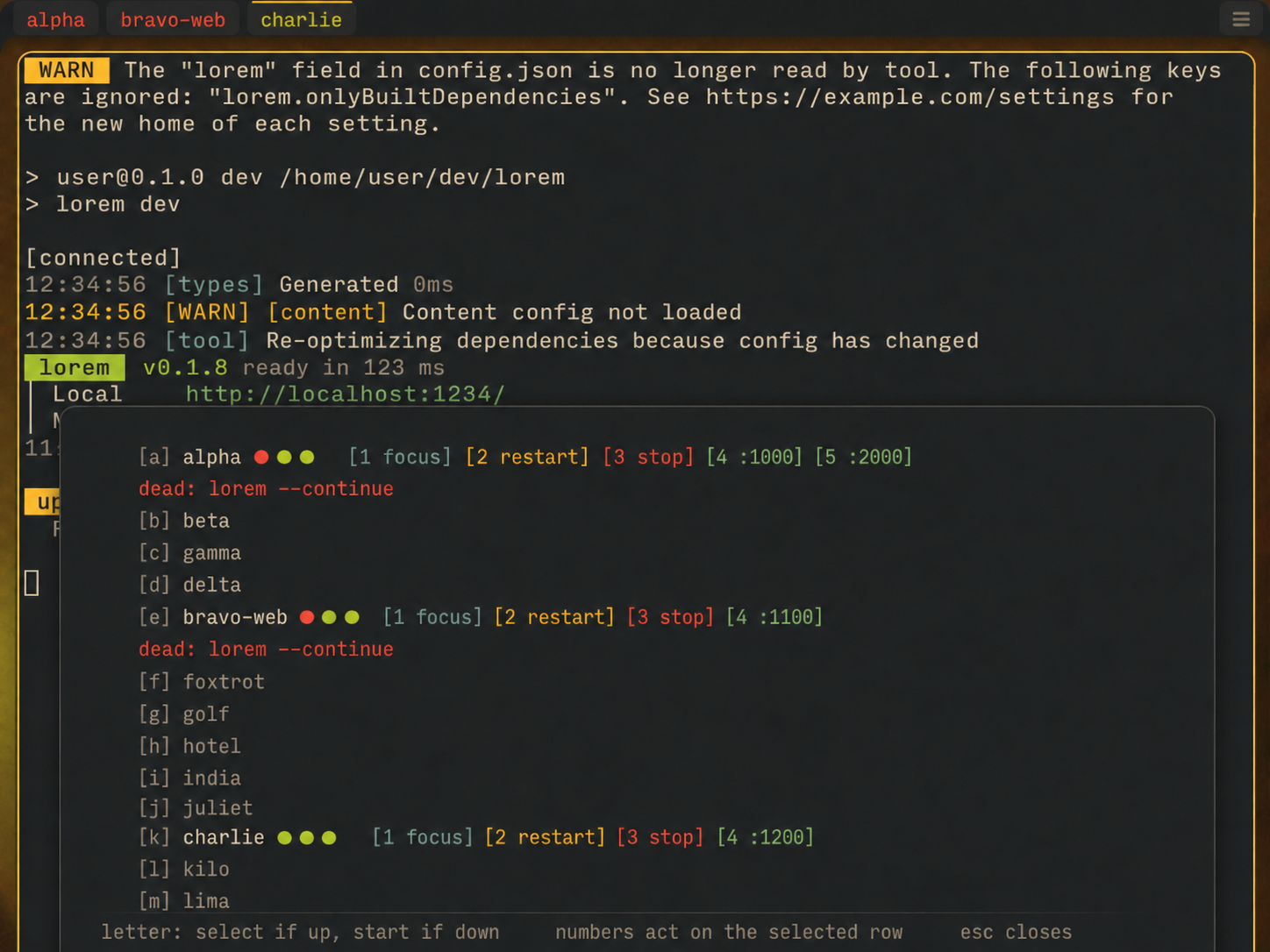Click the "> user@0.1.0 dev /home/user/dev/lorem" line
Image resolution: width=1270 pixels, height=952 pixels.
[295, 177]
